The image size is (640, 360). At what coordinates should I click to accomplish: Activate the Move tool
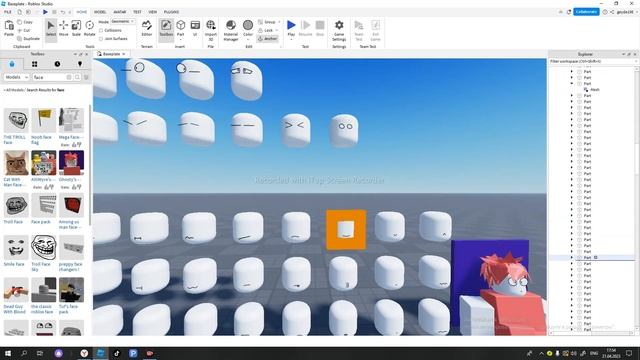pyautogui.click(x=64, y=29)
